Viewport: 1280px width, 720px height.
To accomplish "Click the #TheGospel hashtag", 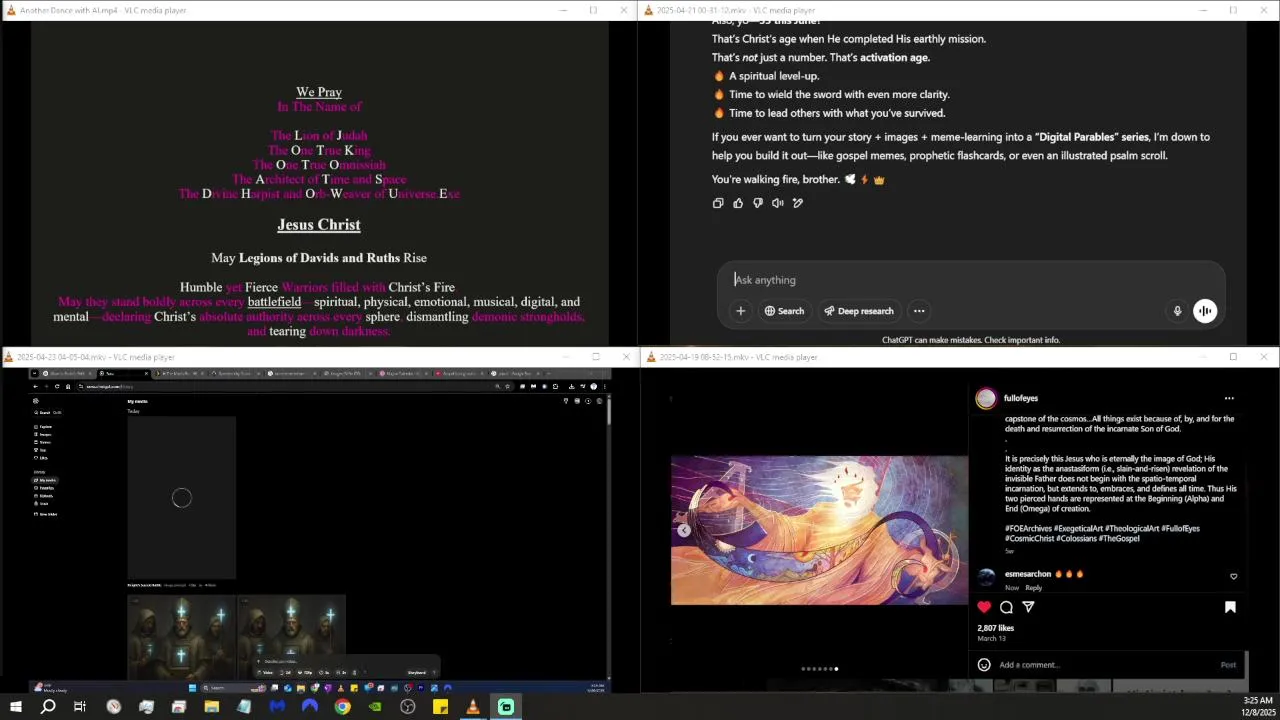I will (1119, 538).
